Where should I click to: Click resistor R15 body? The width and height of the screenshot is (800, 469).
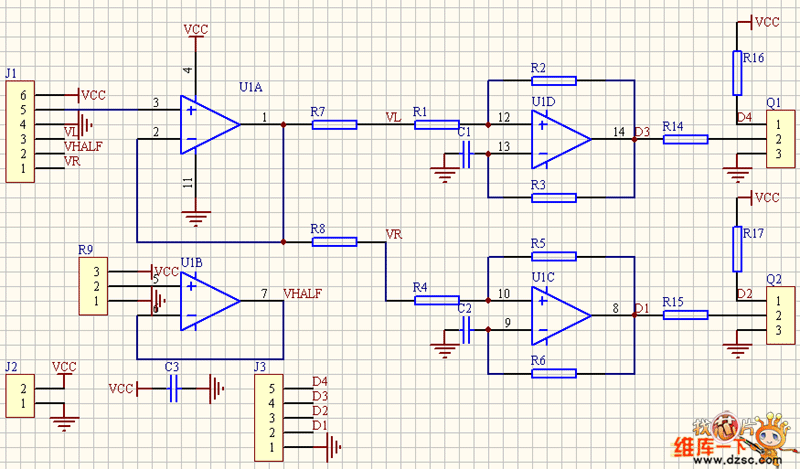coord(685,315)
